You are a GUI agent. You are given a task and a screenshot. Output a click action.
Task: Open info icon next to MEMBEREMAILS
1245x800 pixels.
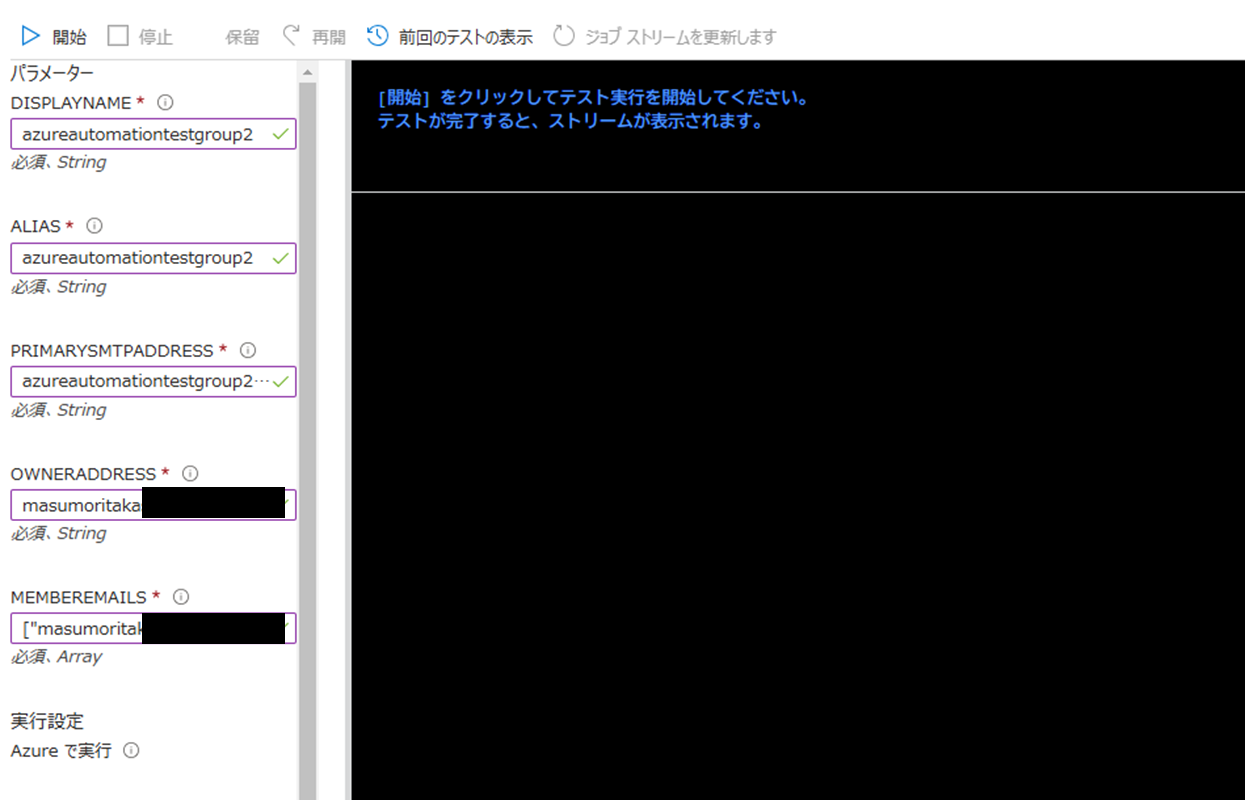tap(181, 597)
